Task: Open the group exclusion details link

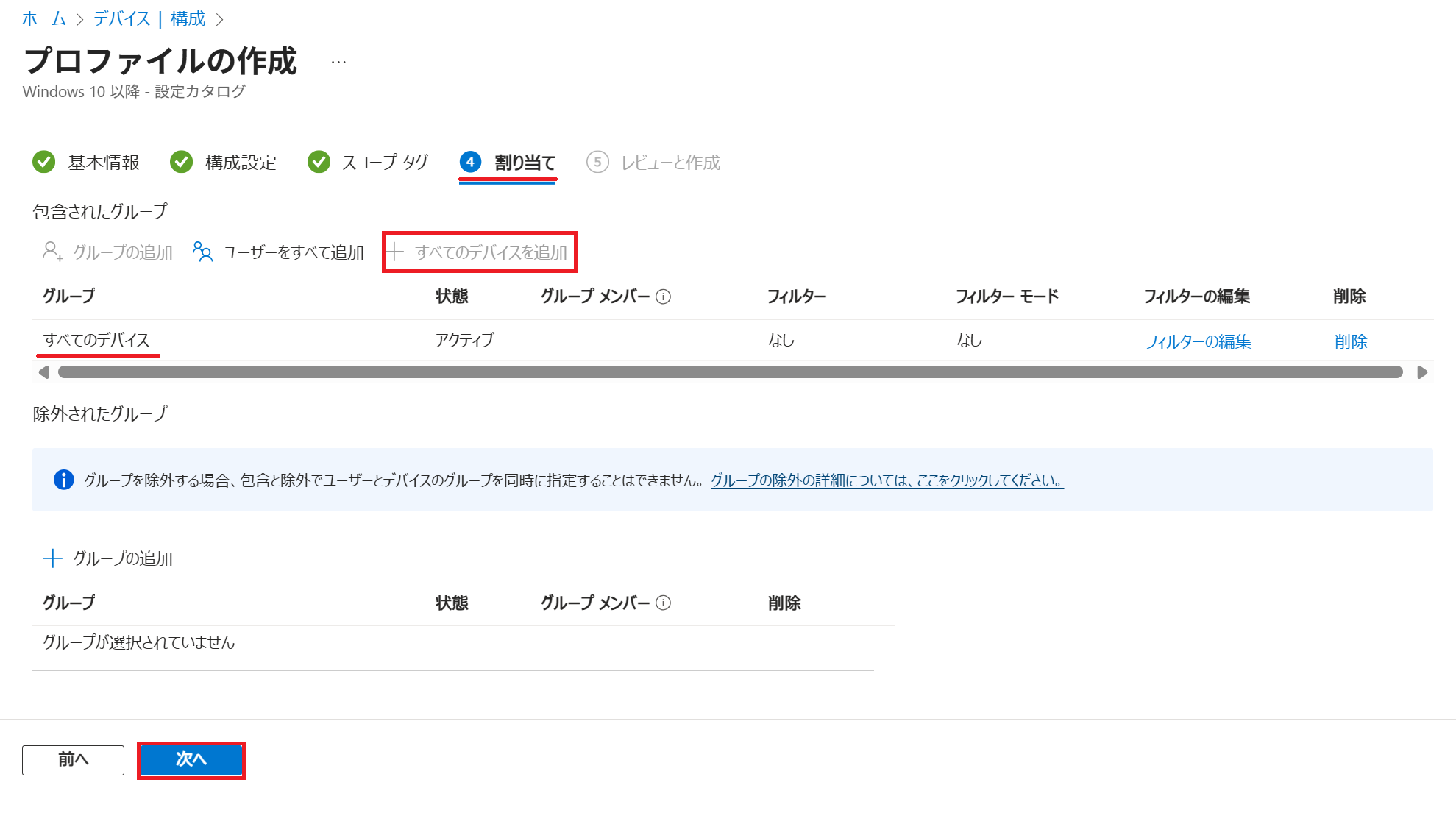Action: click(887, 480)
